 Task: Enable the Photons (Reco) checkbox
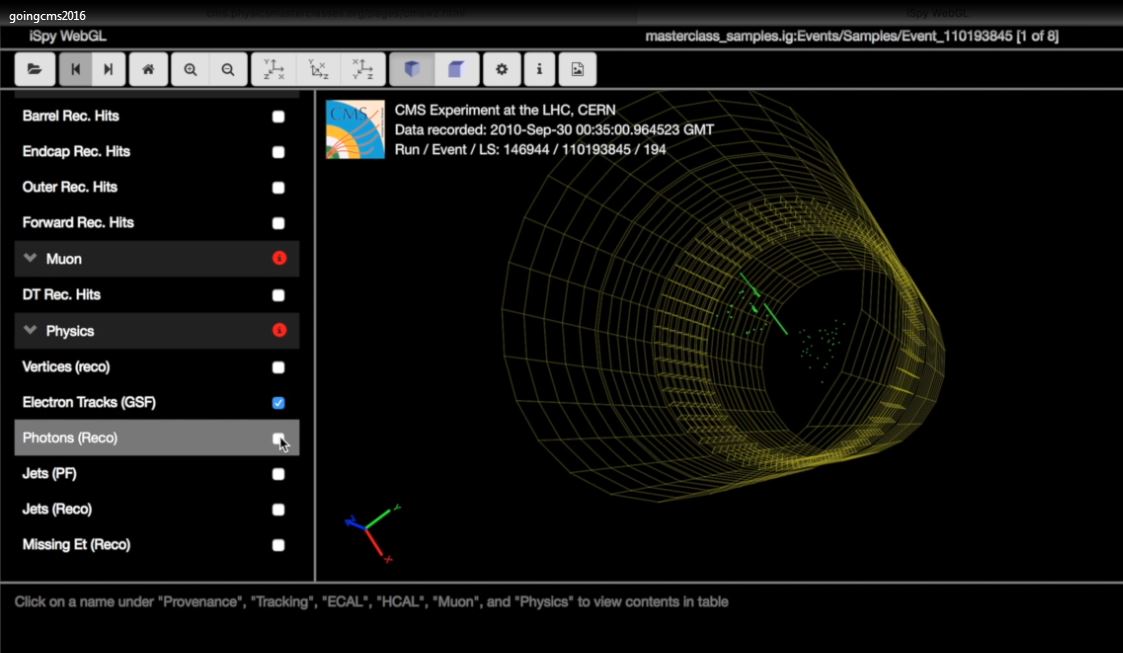[x=278, y=438]
